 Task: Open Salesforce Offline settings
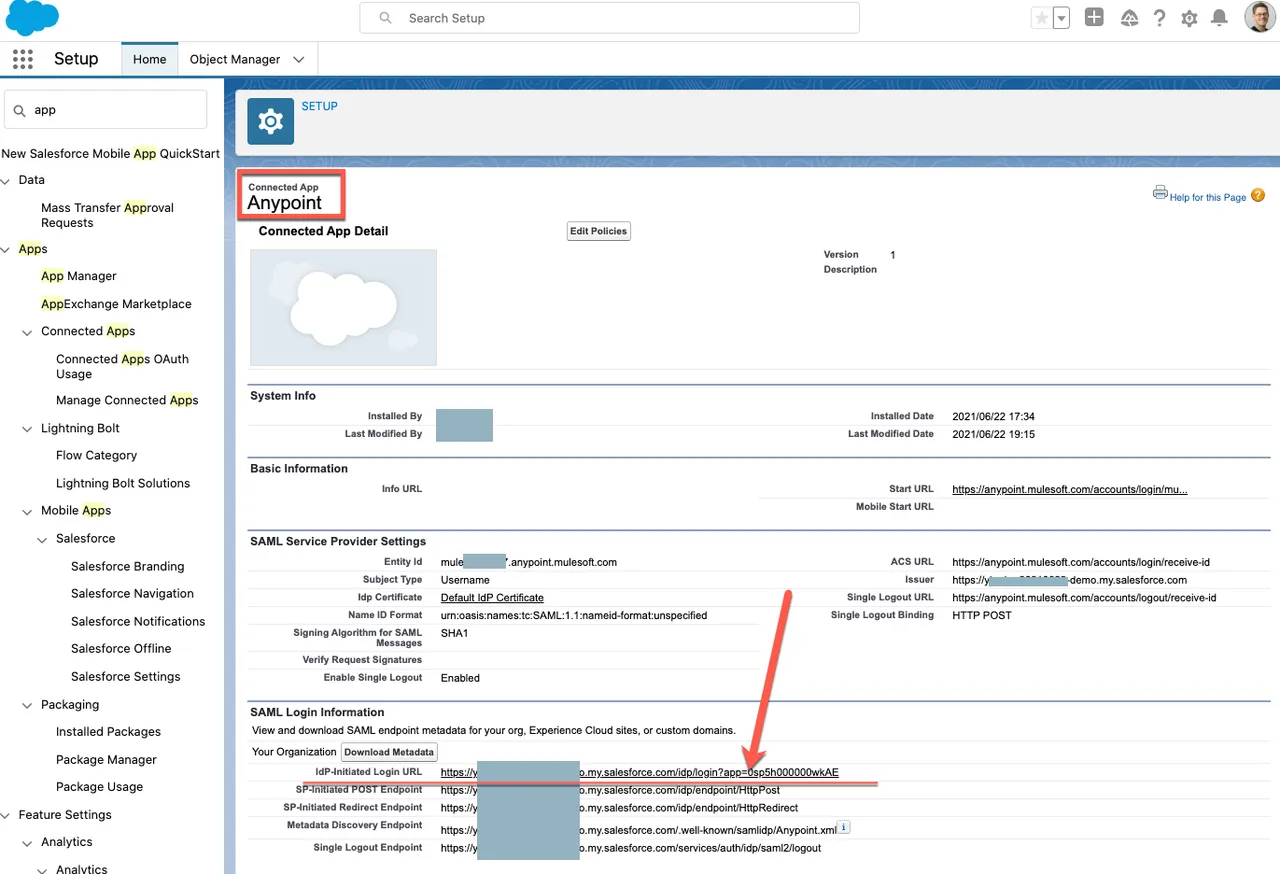click(x=121, y=648)
